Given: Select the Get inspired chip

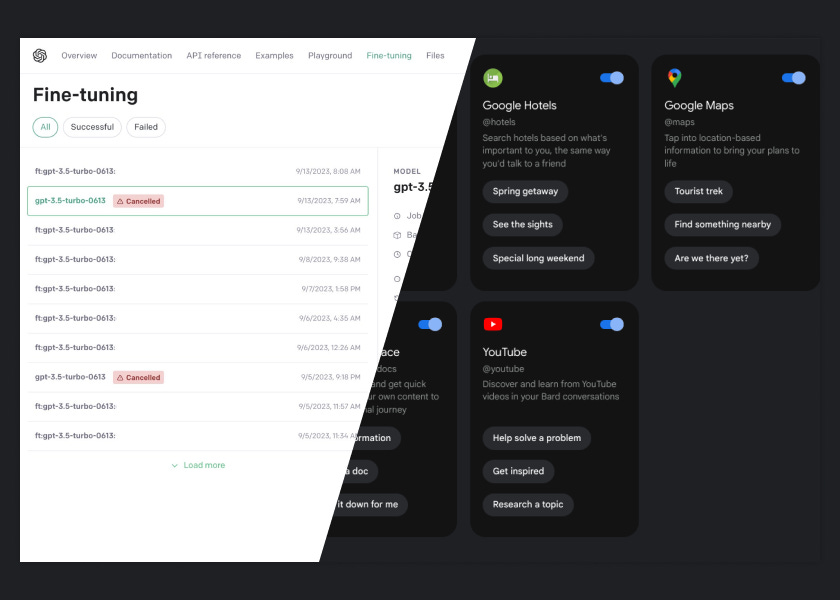Looking at the screenshot, I should 518,471.
